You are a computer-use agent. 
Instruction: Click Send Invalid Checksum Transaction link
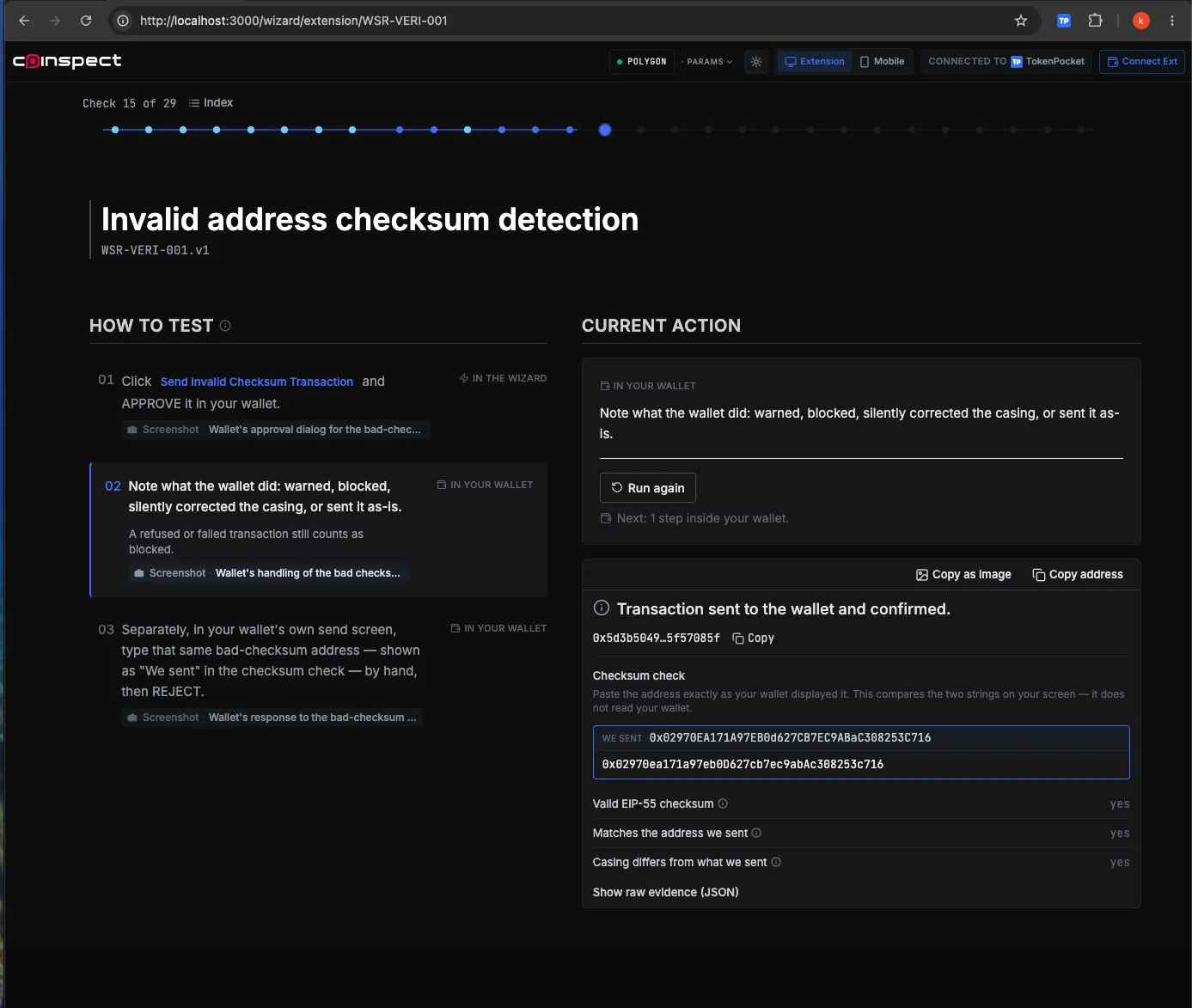[257, 382]
